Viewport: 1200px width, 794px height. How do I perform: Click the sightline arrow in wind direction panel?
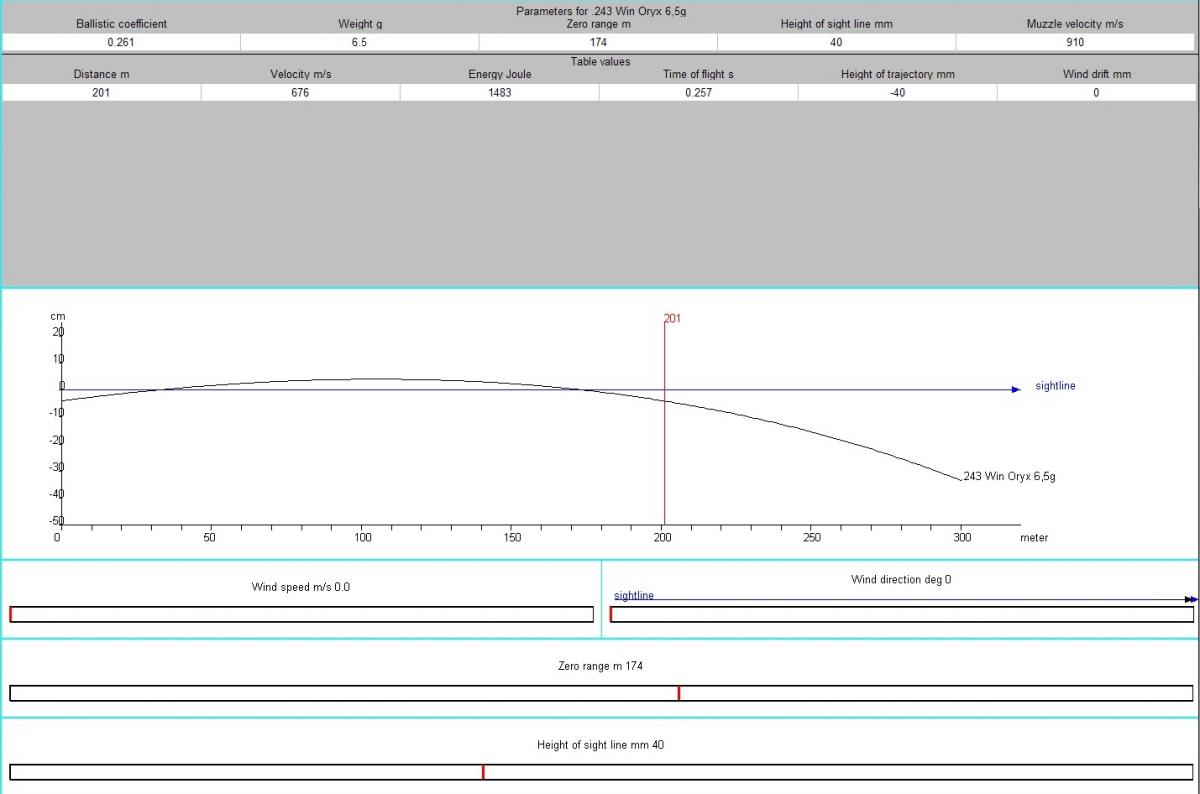pyautogui.click(x=1189, y=599)
